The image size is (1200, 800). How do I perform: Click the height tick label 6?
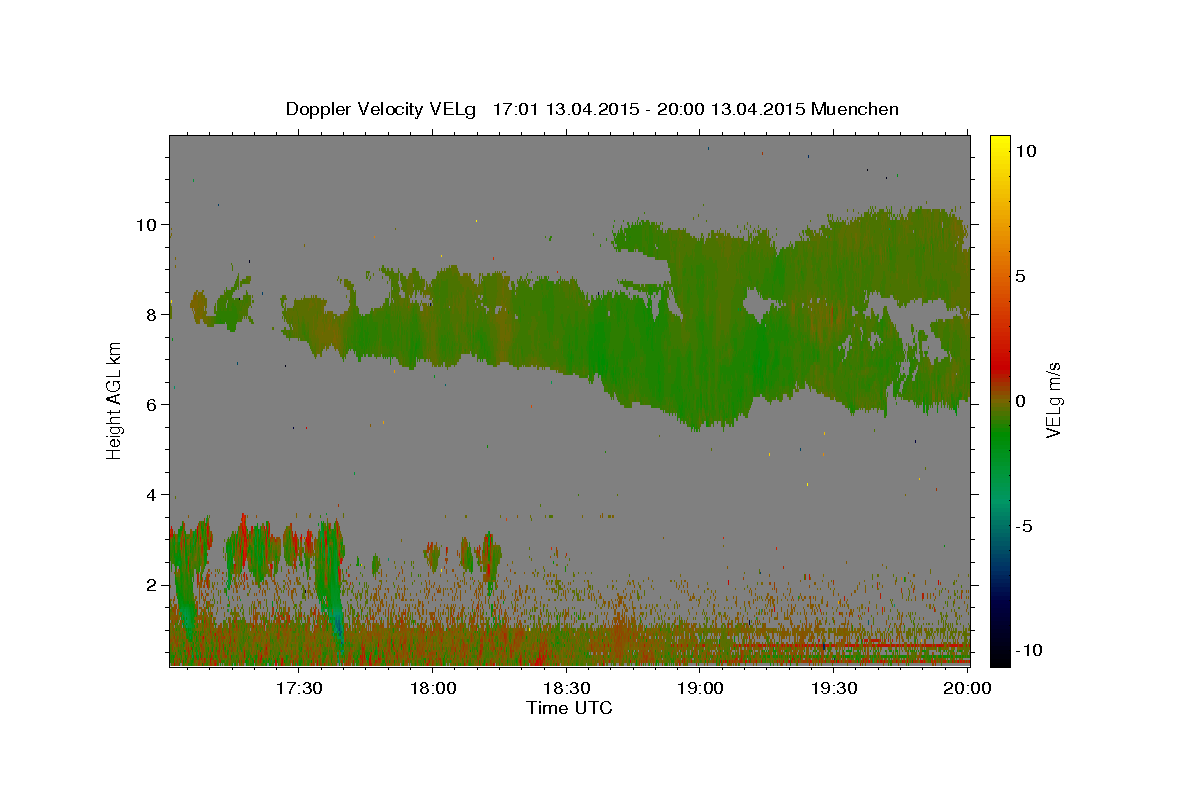(154, 404)
